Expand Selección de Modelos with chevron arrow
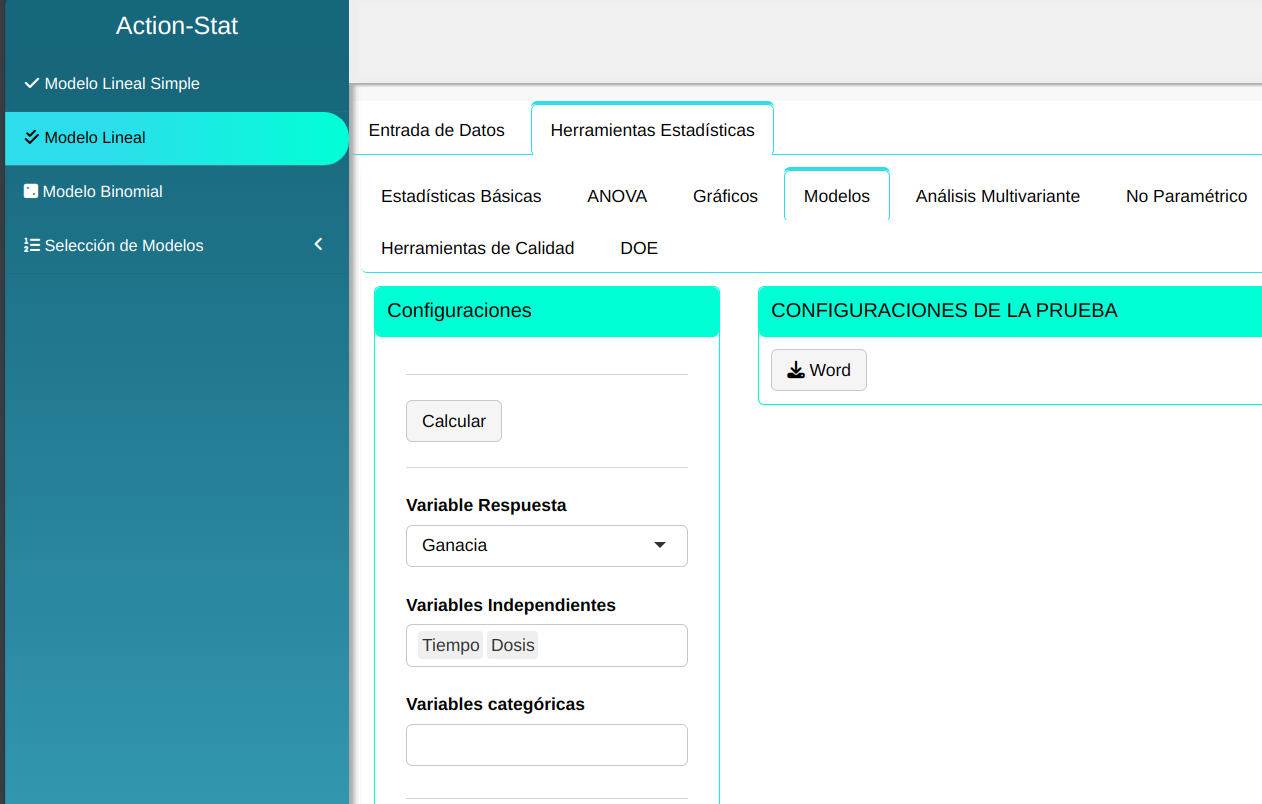This screenshot has width=1262, height=804. pos(318,244)
